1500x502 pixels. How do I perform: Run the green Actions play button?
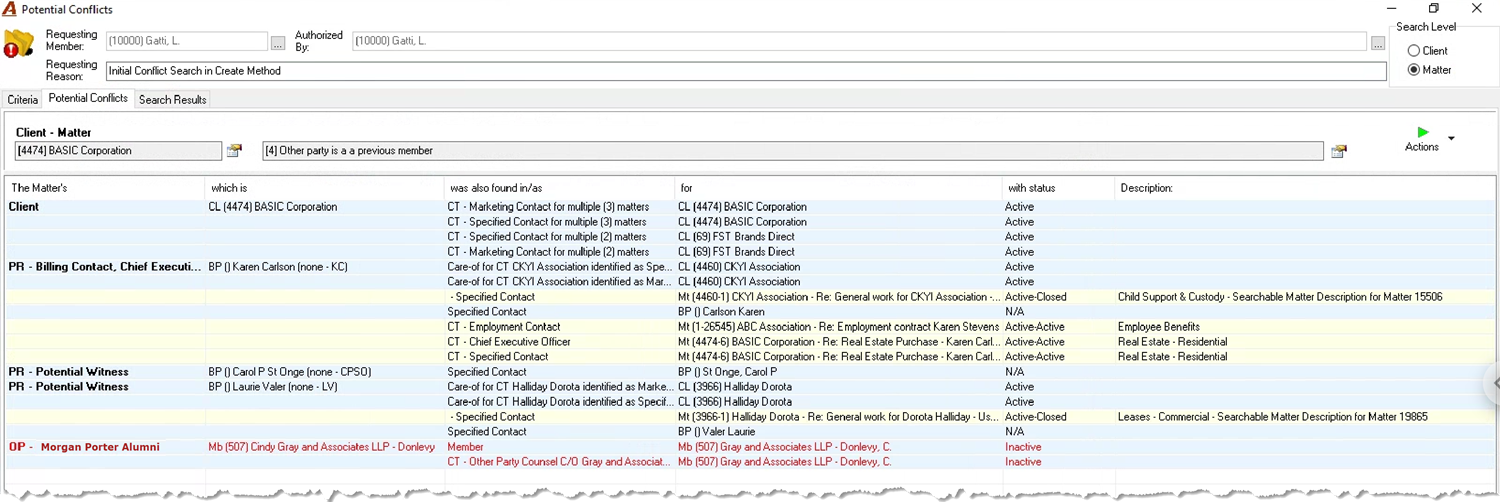click(1422, 132)
